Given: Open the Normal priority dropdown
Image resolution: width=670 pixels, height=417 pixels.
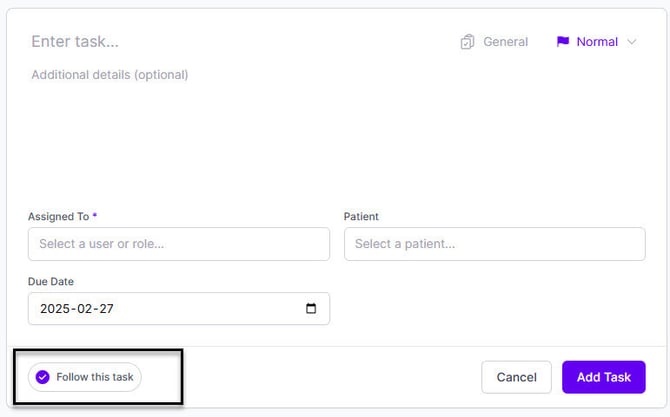Looking at the screenshot, I should (597, 42).
